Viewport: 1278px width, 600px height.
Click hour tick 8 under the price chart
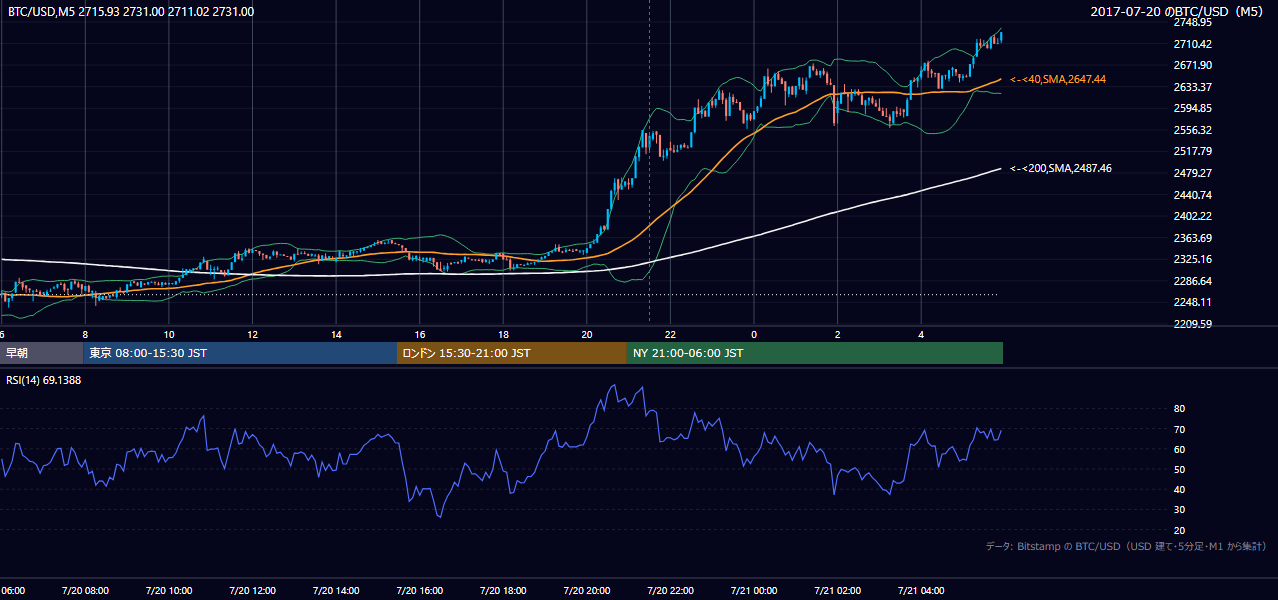pos(85,335)
